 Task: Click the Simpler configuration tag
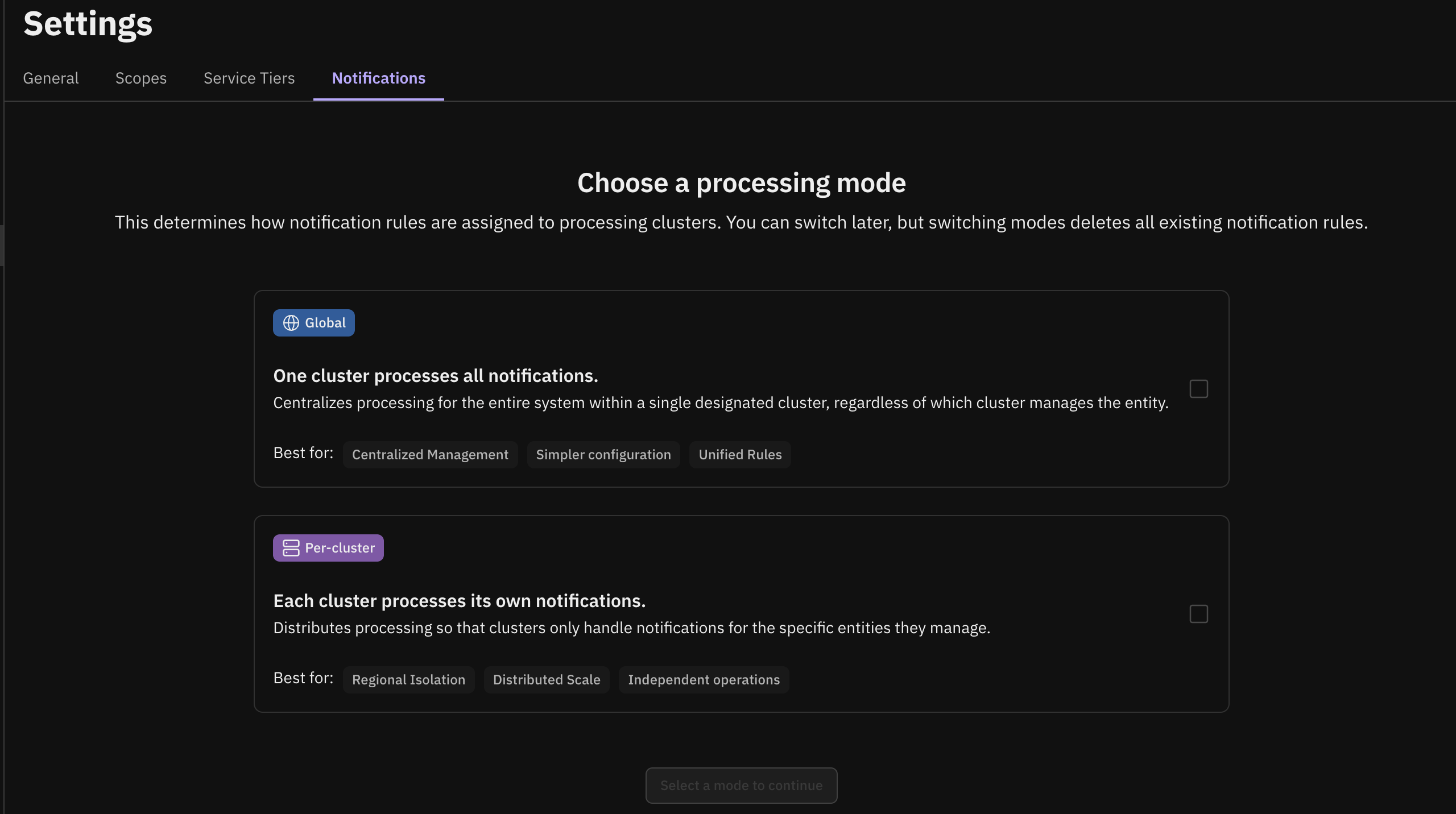point(603,455)
